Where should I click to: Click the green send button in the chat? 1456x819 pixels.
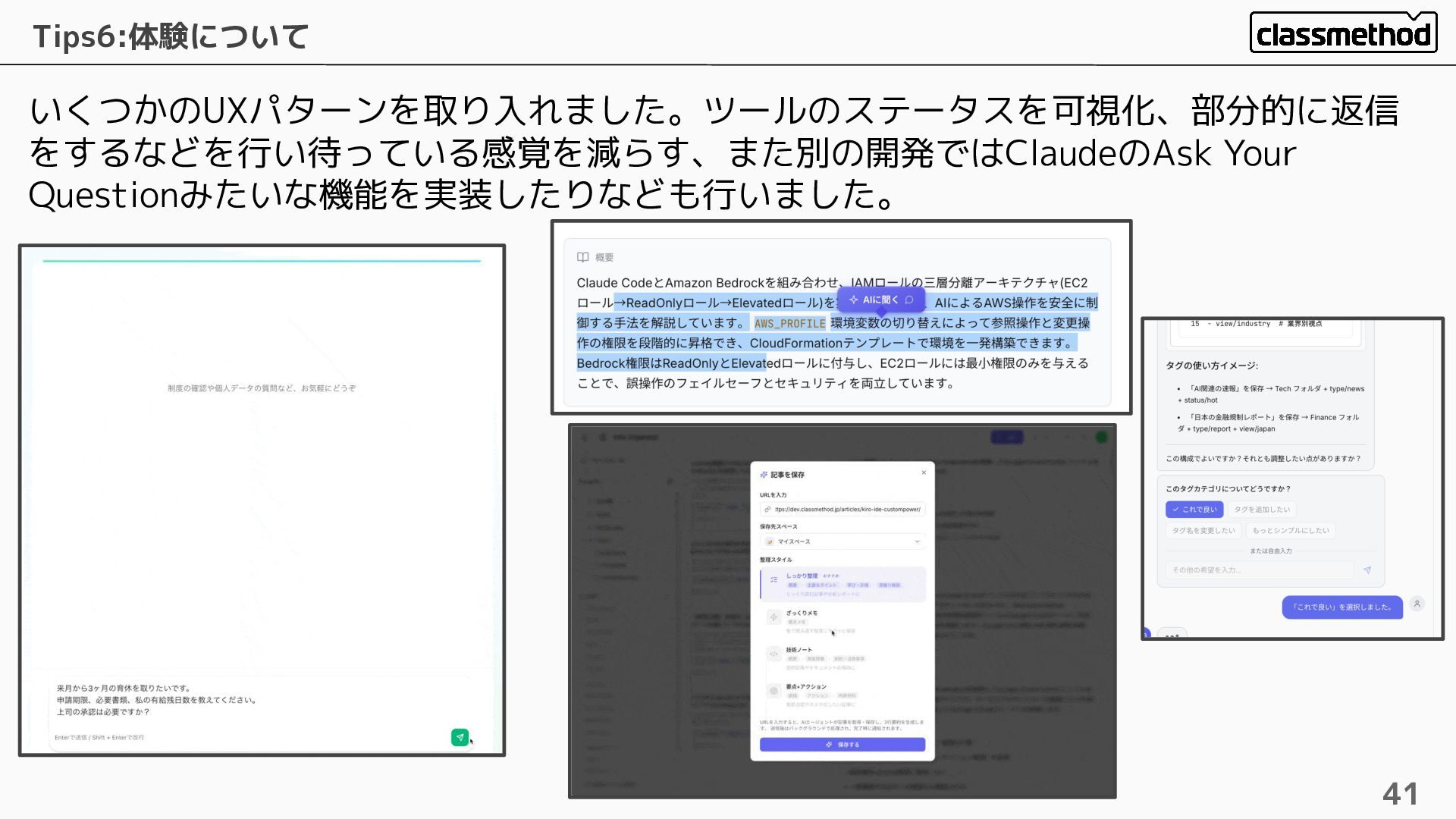460,737
